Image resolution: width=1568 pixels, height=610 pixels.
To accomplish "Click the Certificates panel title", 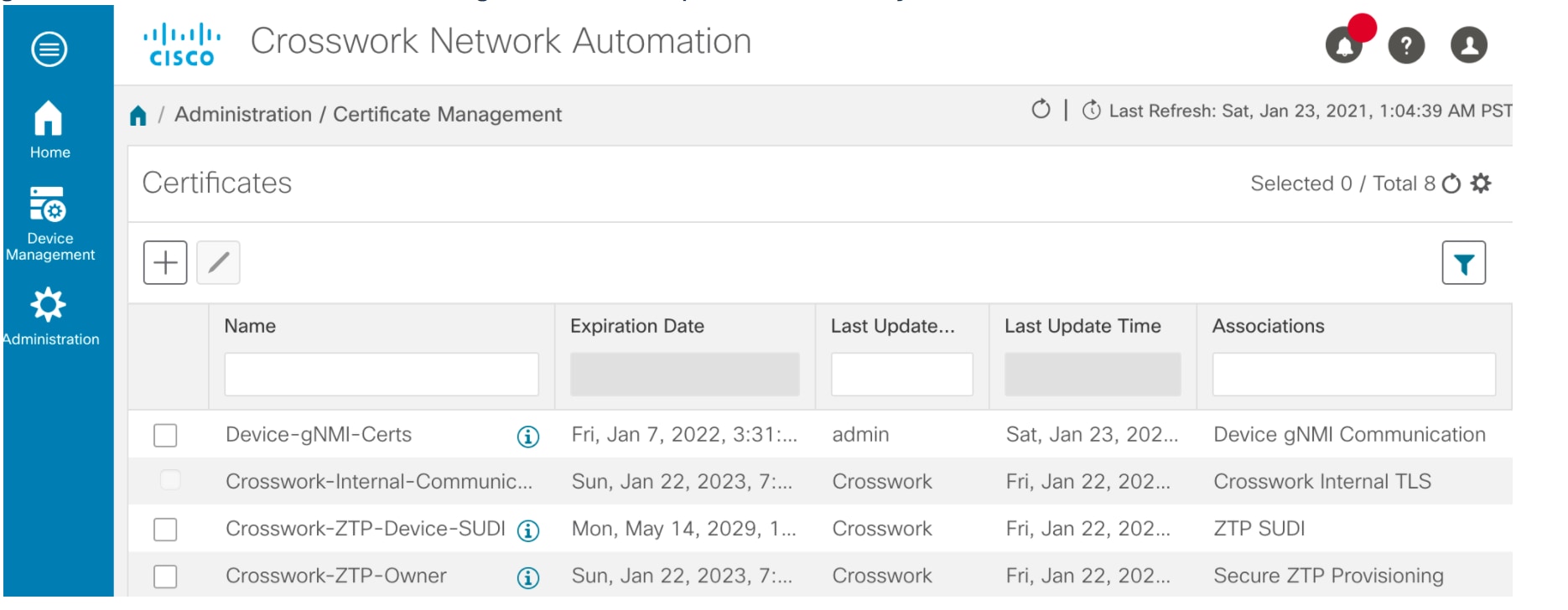I will pos(217,183).
